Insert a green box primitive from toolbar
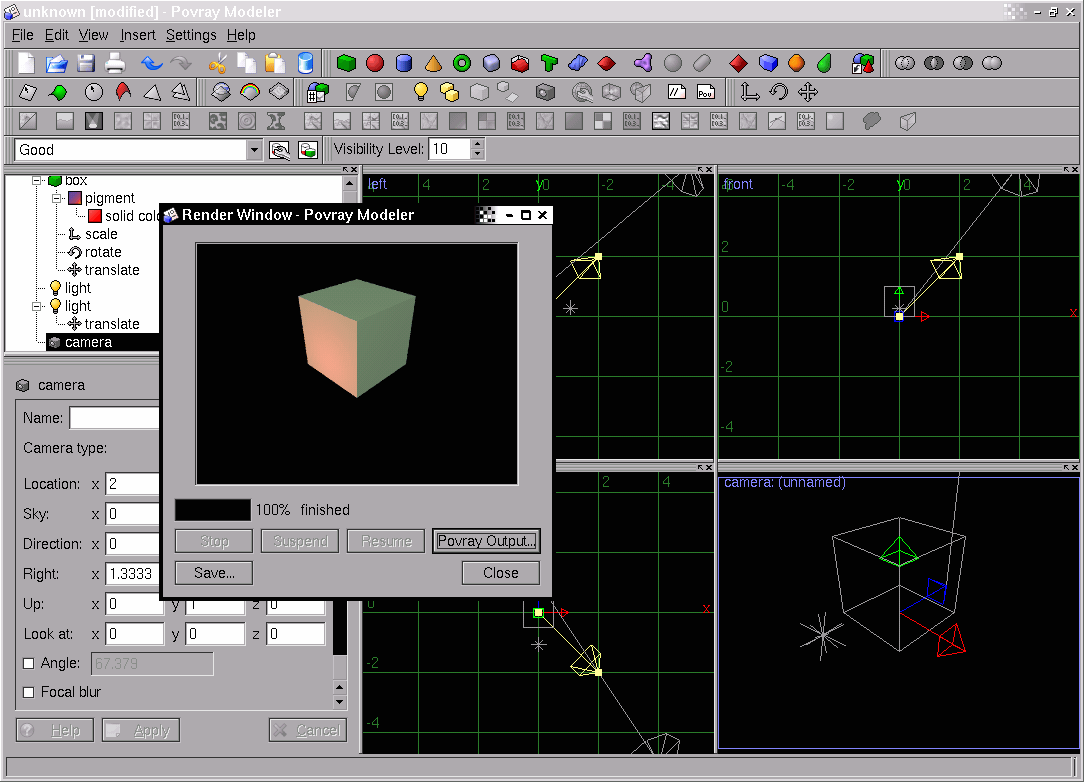Image resolution: width=1084 pixels, height=782 pixels. point(346,64)
